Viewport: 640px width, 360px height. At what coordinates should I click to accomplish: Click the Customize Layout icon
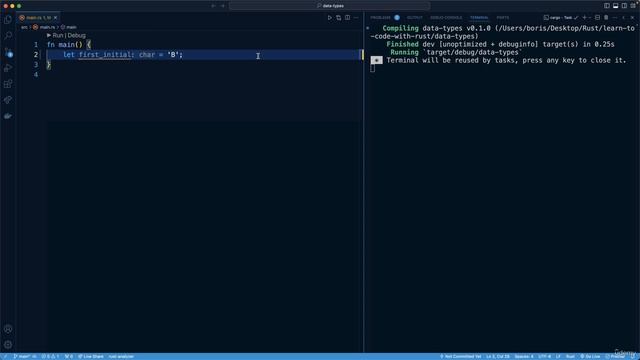coord(633,6)
